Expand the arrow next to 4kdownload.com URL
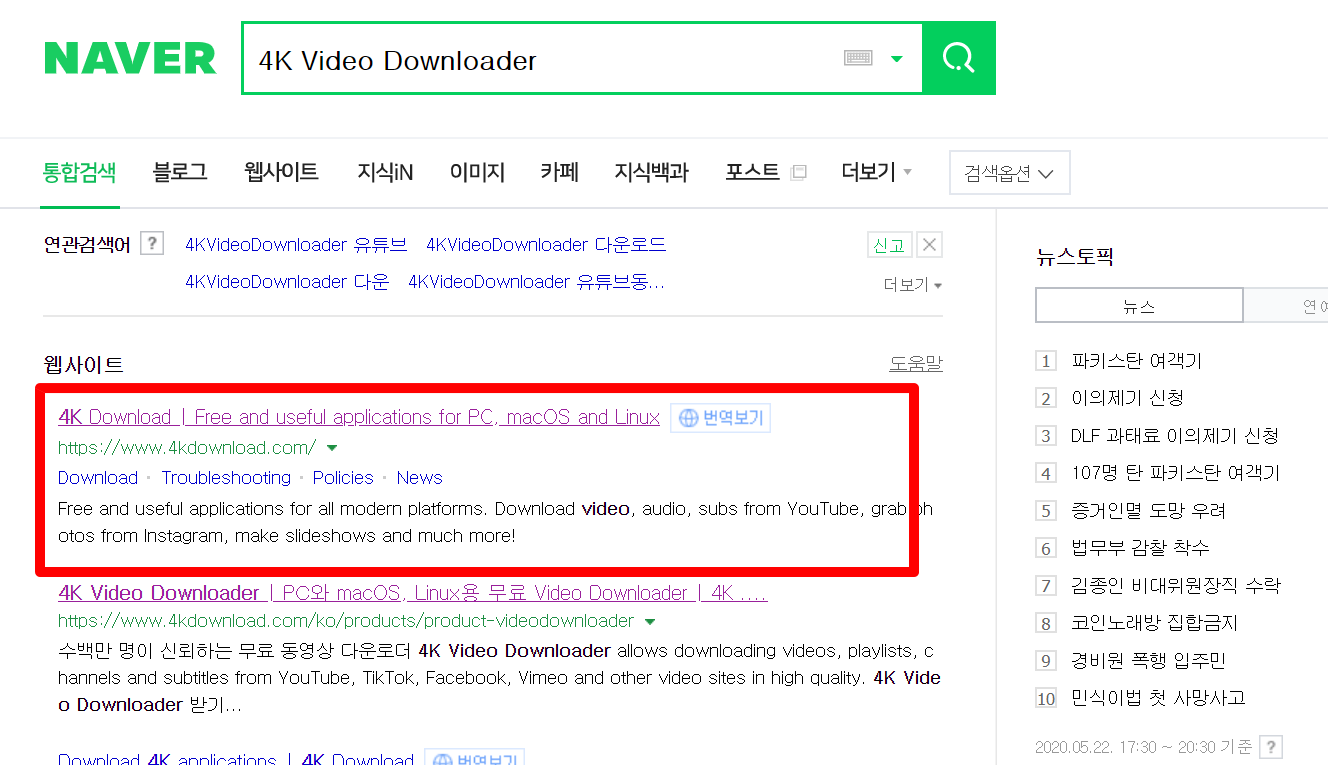This screenshot has width=1328, height=765. tap(332, 448)
